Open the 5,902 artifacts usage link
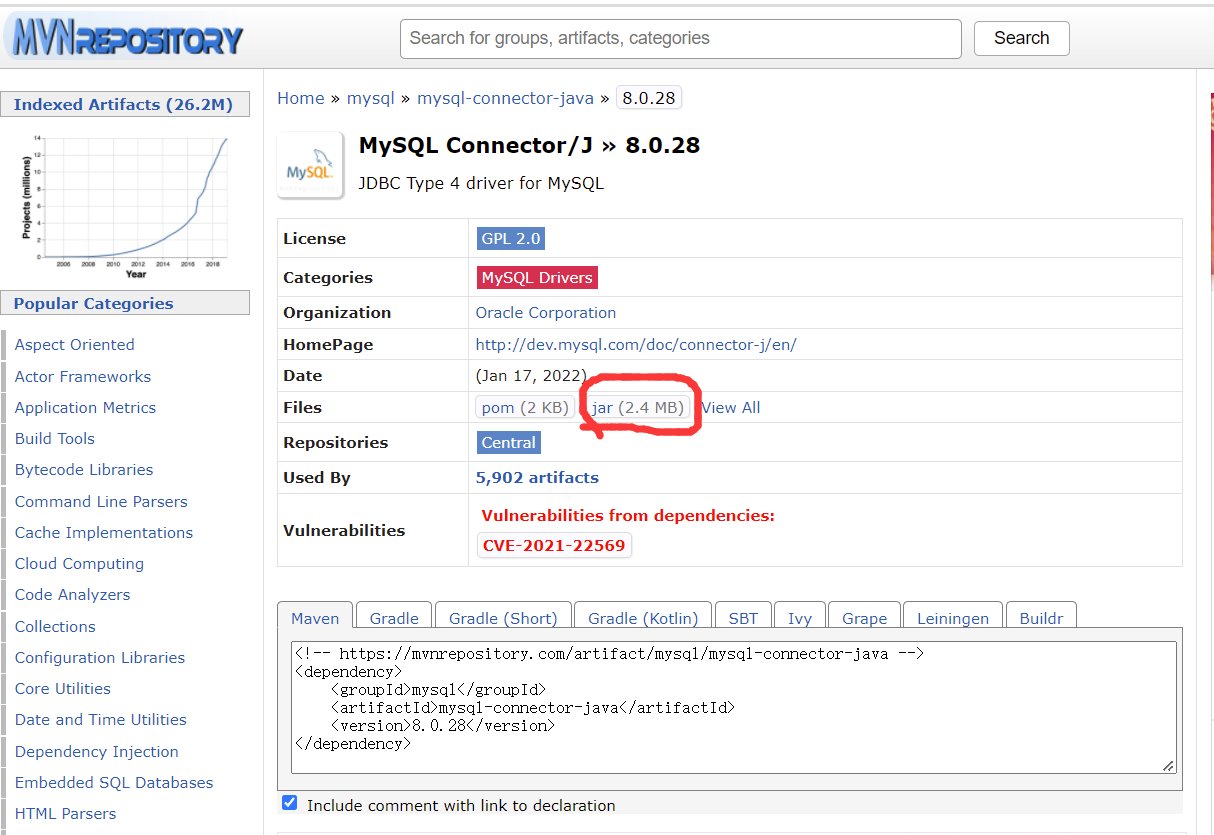Viewport: 1214px width, 835px height. [x=538, y=478]
